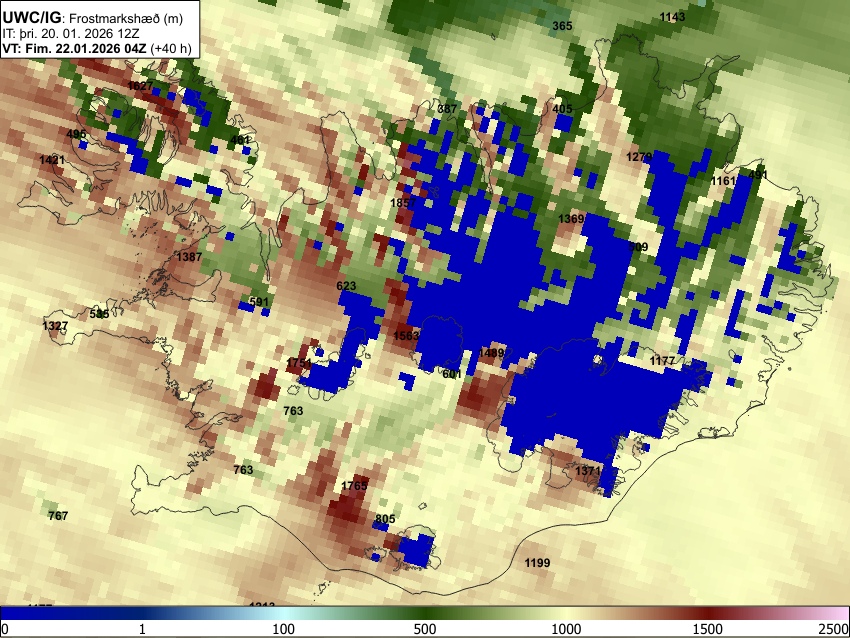
Task: Select the 1371 height label
Action: [588, 471]
